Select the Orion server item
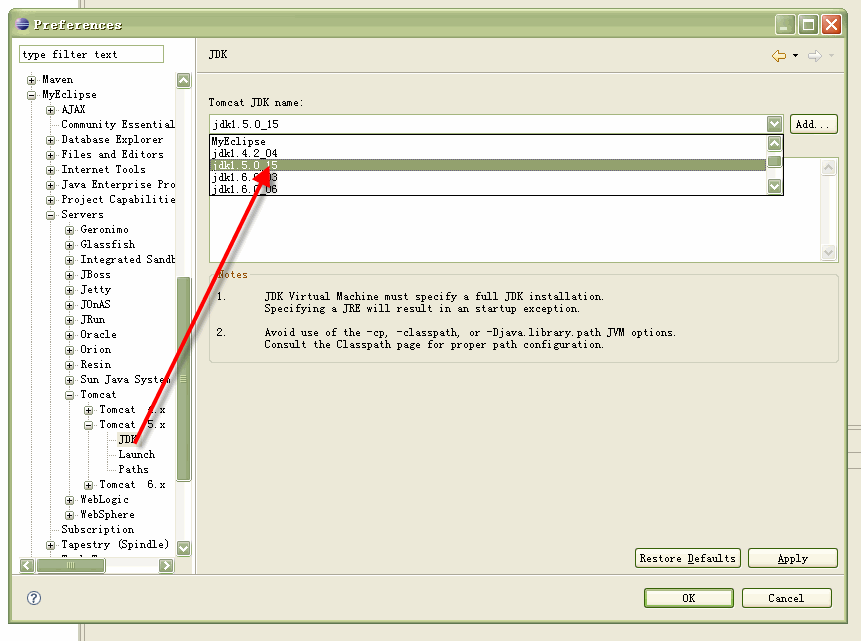The width and height of the screenshot is (861, 641). click(96, 349)
